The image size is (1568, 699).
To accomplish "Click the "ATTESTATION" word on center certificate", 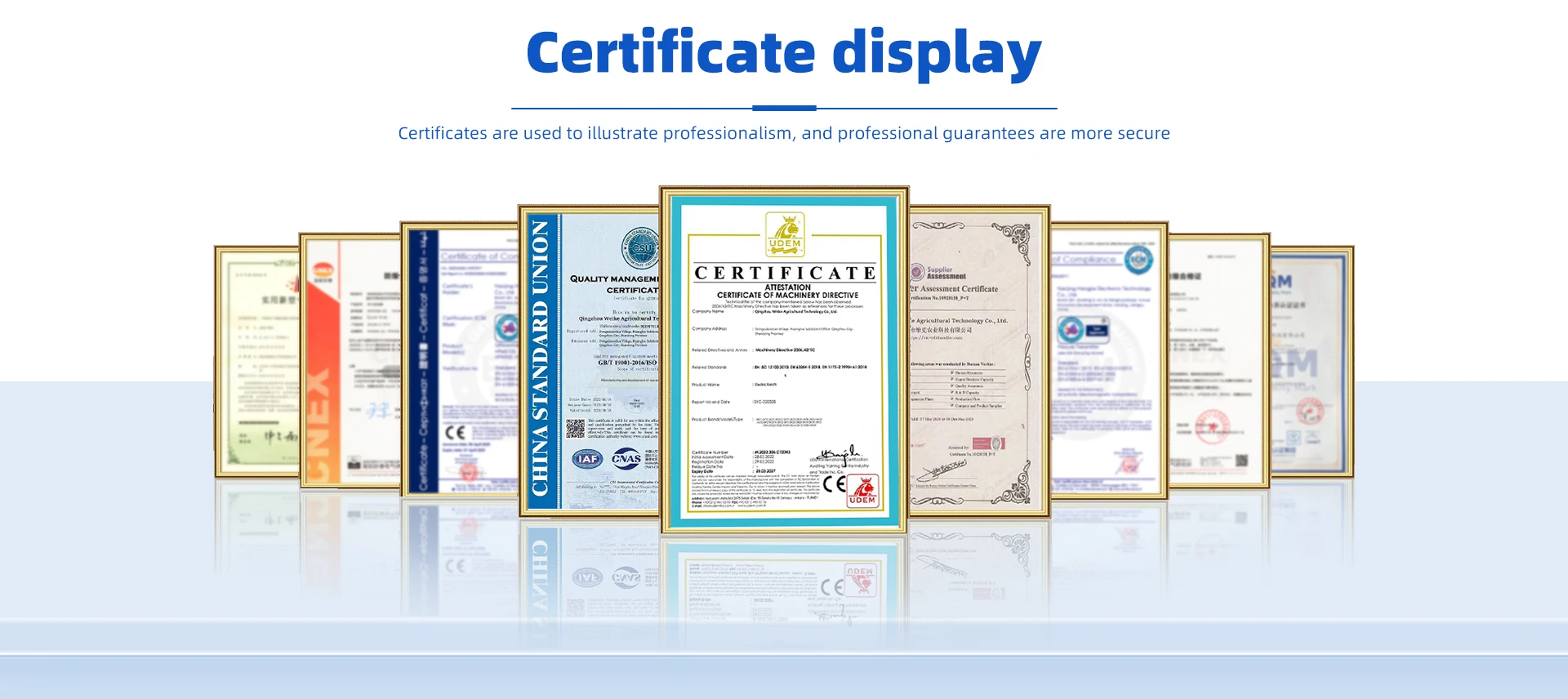I will coord(787,287).
